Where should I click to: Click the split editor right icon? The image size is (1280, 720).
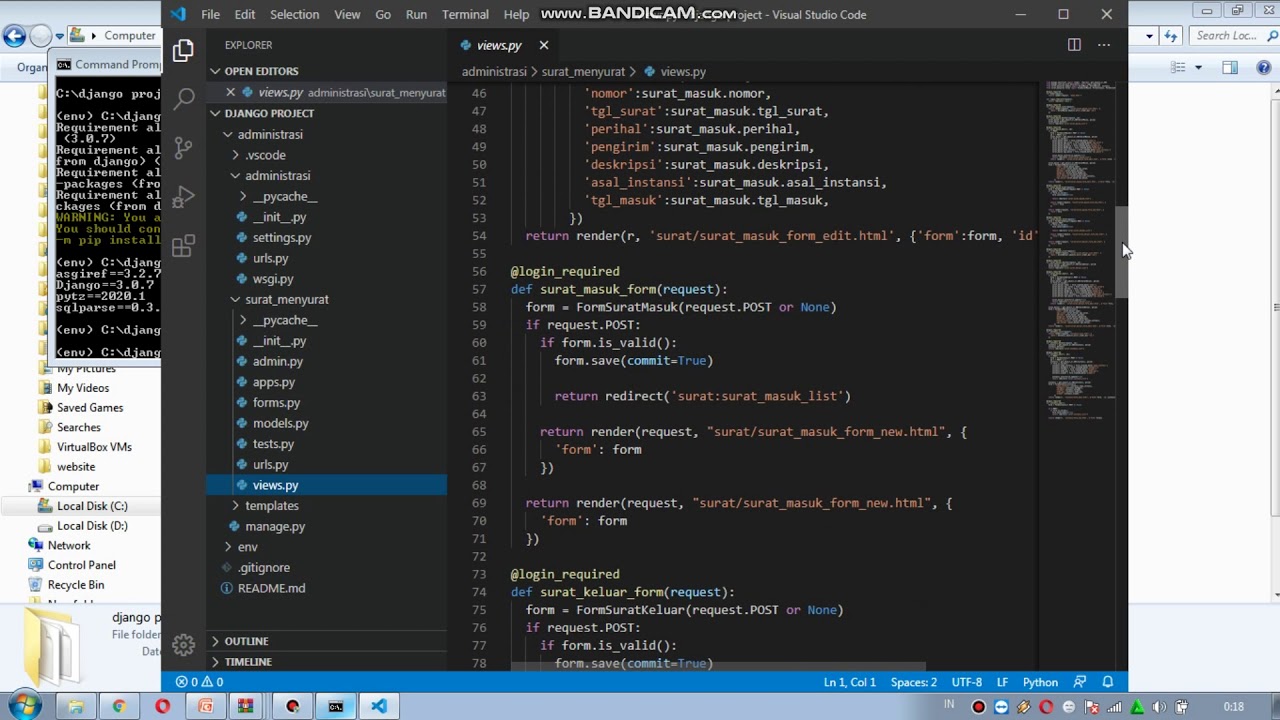pos(1074,45)
